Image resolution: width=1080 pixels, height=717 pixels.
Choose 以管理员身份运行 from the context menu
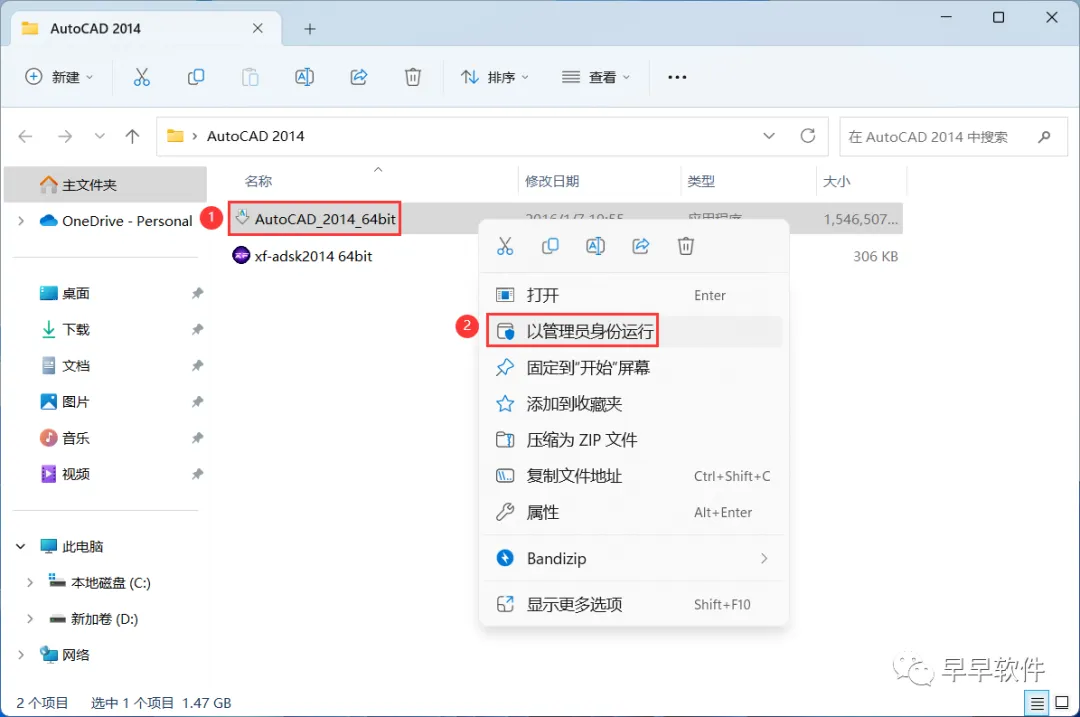634,331
